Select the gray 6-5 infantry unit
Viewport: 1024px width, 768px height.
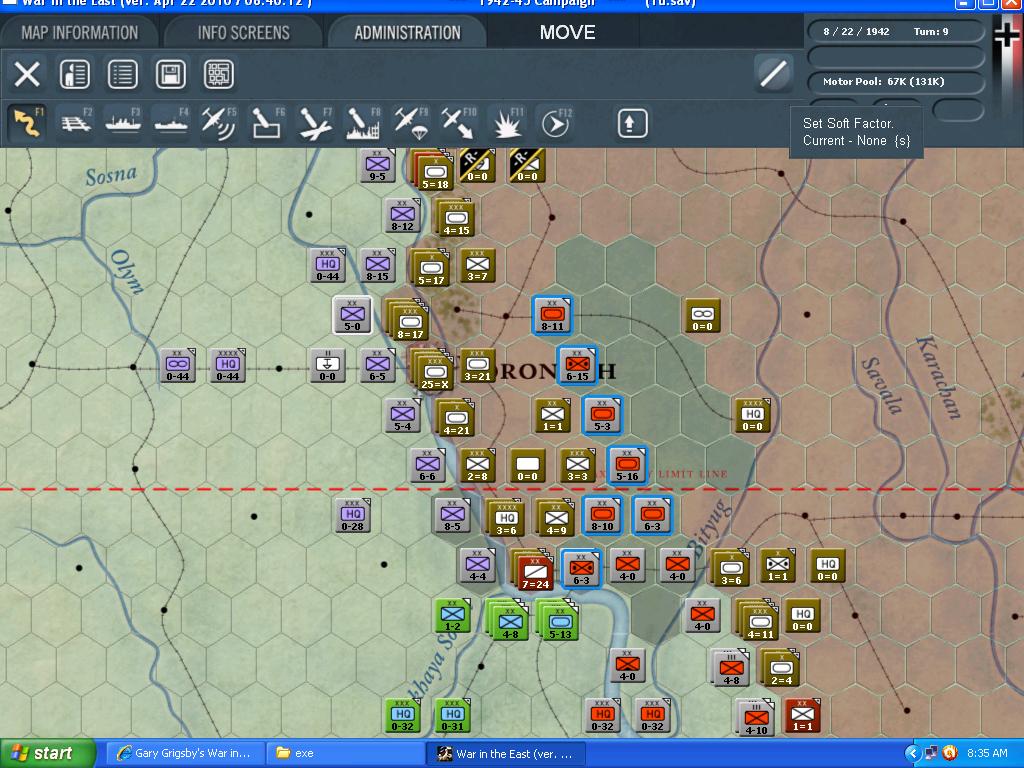pos(377,364)
